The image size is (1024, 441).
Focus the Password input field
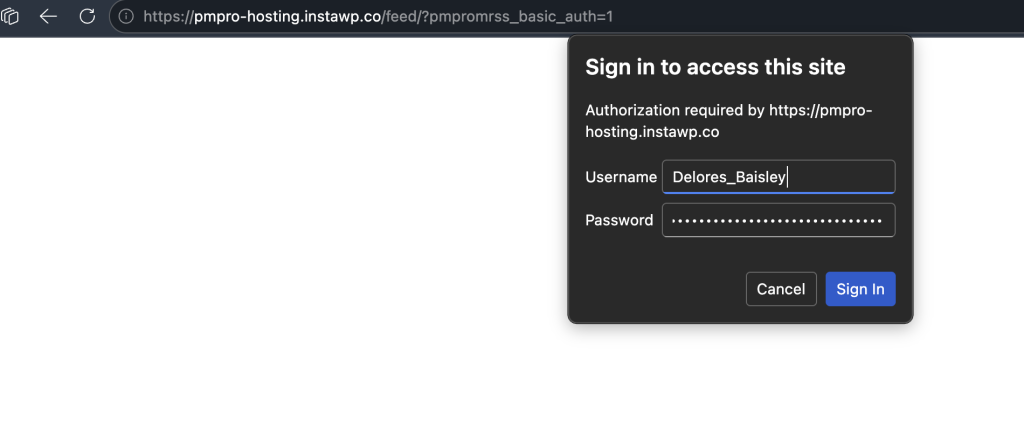(778, 220)
